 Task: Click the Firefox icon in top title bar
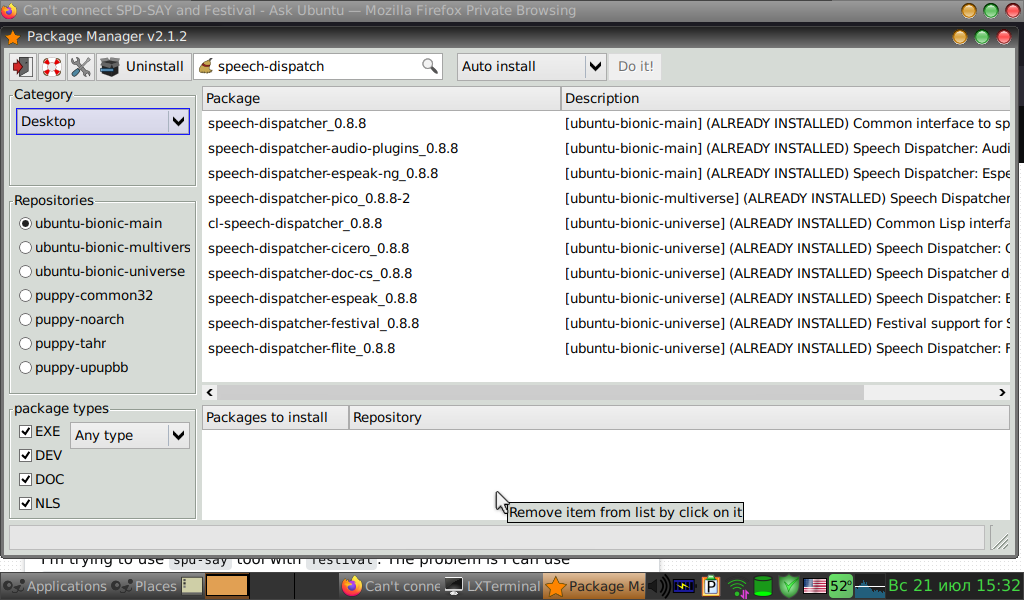pos(8,10)
